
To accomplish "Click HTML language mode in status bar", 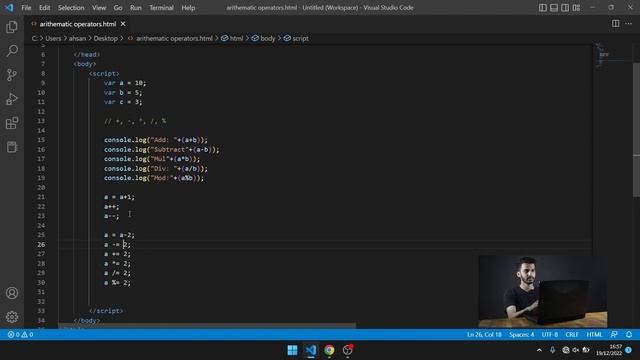I will coord(594,334).
